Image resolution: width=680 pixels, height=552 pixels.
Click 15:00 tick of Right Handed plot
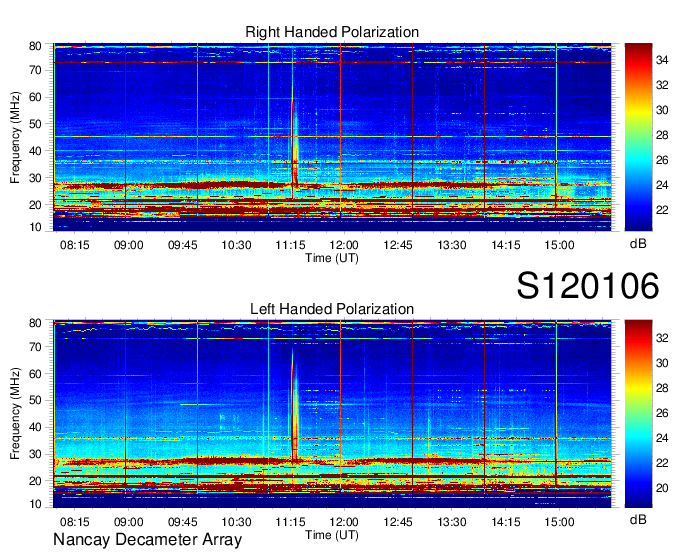click(x=559, y=245)
